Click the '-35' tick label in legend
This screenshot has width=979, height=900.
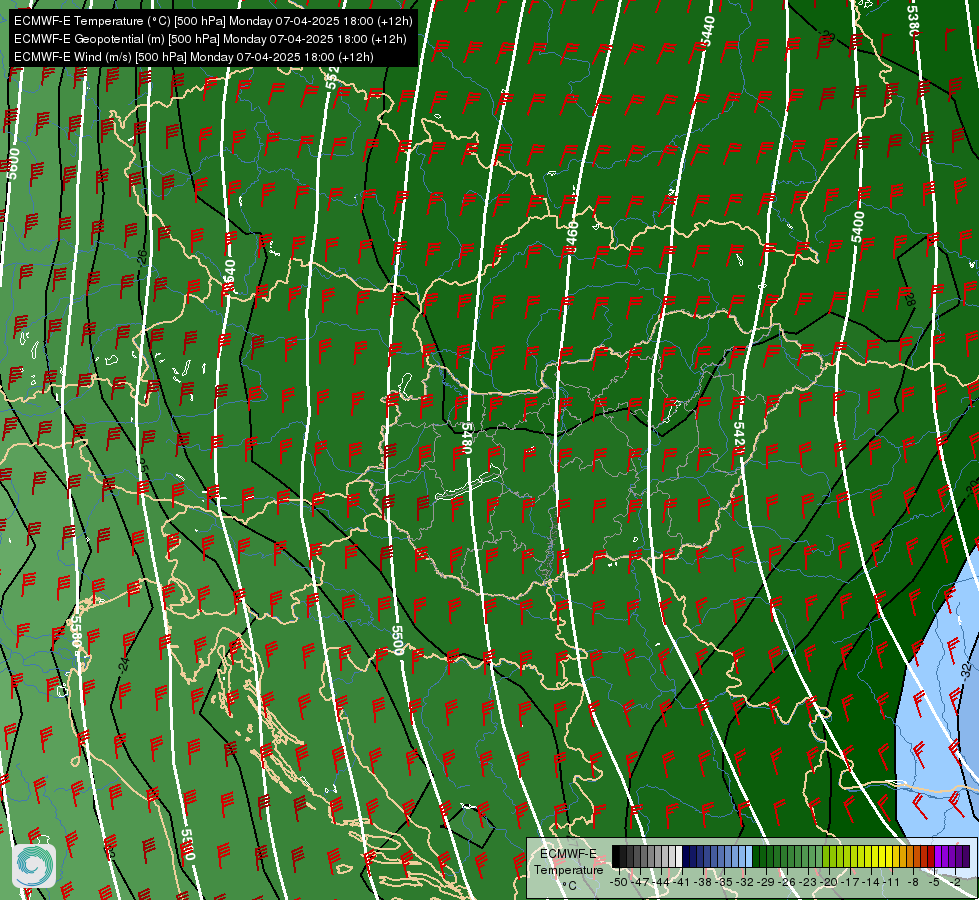[724, 883]
